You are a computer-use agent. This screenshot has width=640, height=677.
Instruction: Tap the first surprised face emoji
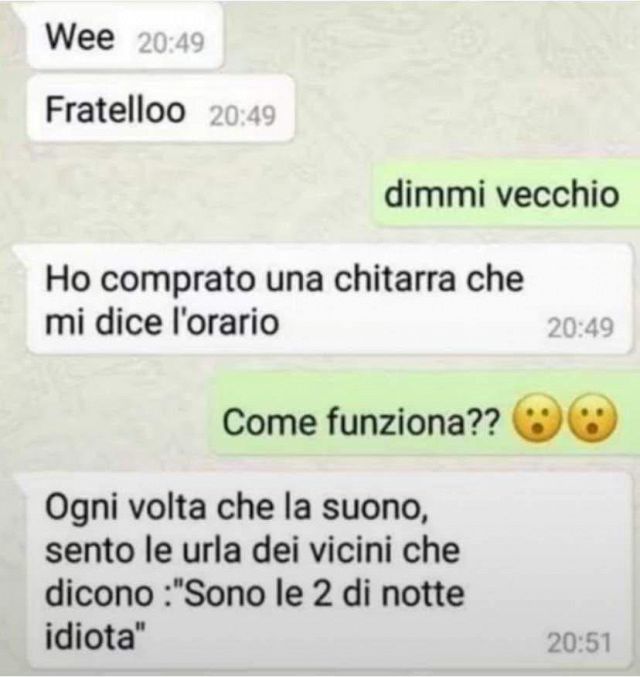click(537, 418)
